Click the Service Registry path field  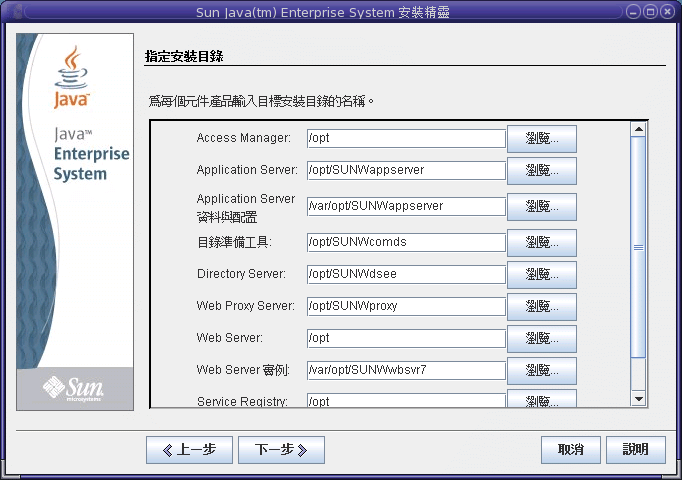coord(406,400)
